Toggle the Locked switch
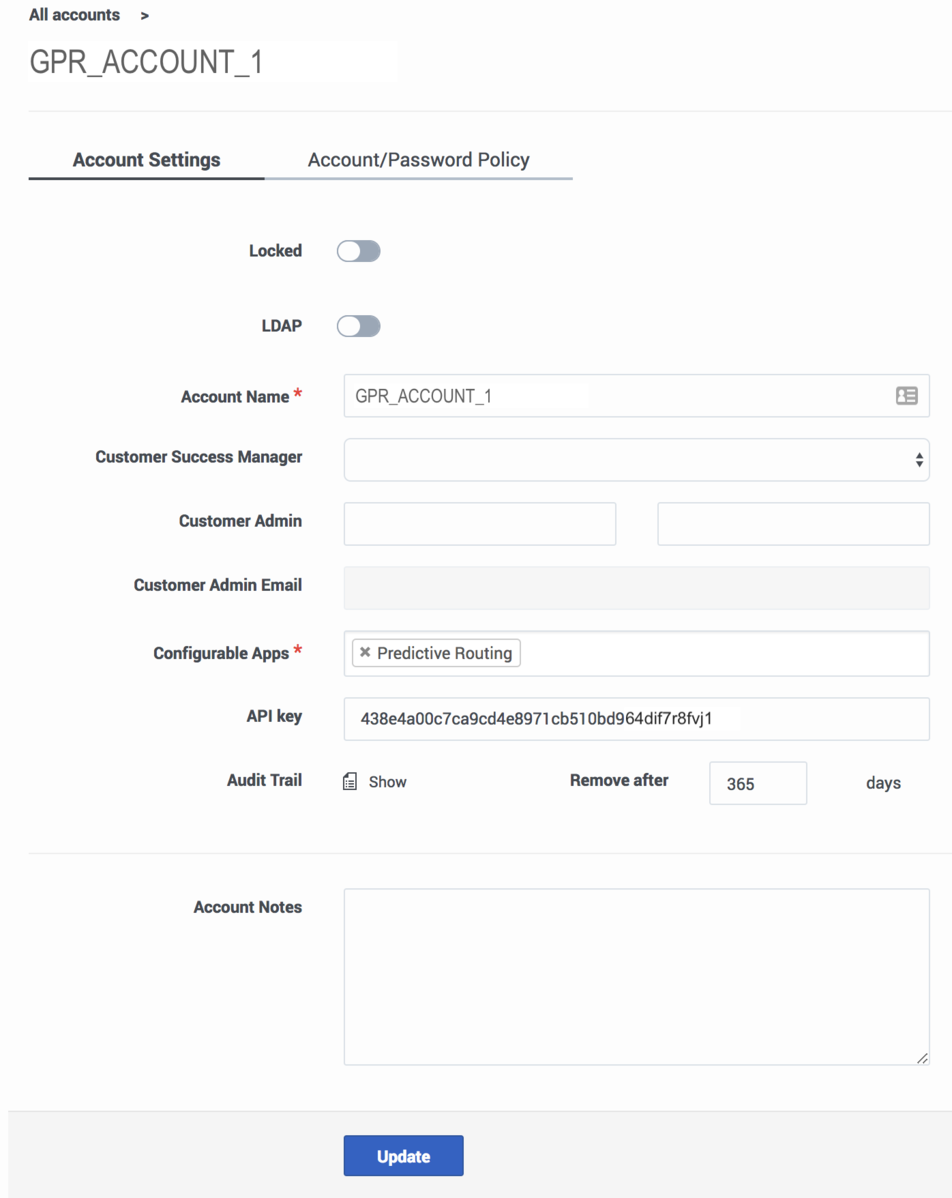This screenshot has width=952, height=1198. pyautogui.click(x=359, y=251)
